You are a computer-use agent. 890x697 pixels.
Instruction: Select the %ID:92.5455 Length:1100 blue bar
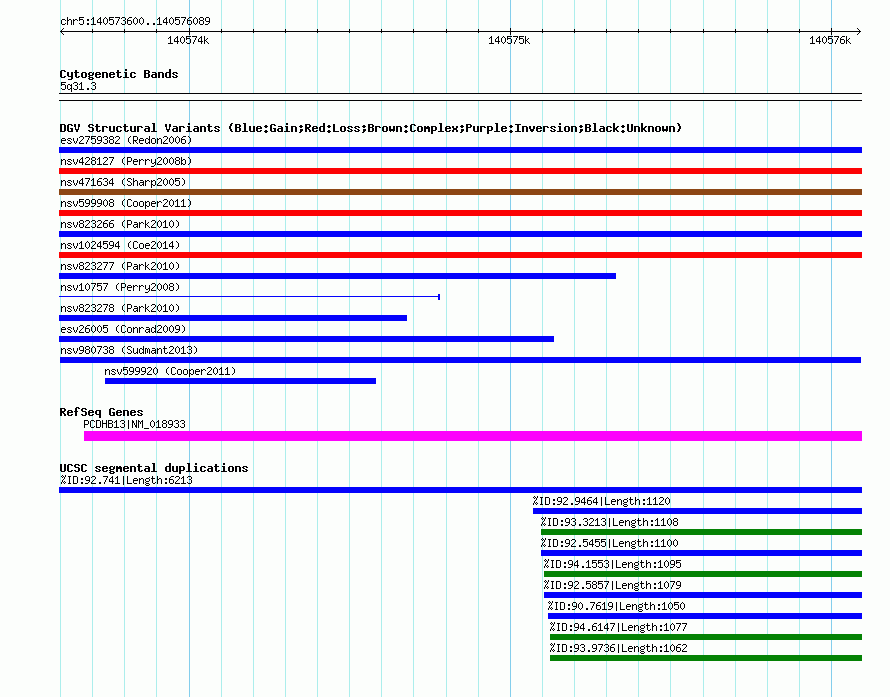pos(702,553)
